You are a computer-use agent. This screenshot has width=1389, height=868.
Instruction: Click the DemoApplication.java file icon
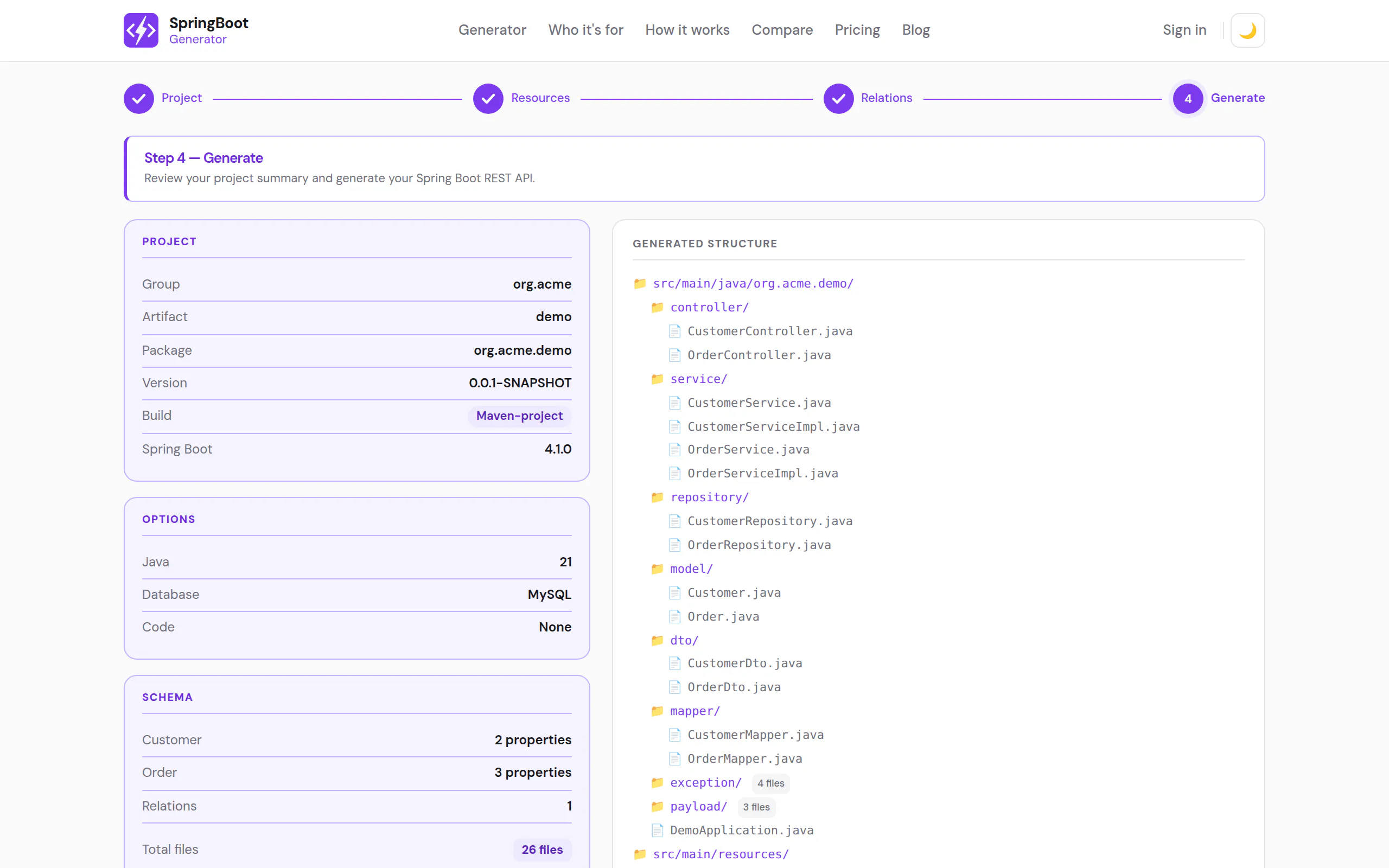657,830
